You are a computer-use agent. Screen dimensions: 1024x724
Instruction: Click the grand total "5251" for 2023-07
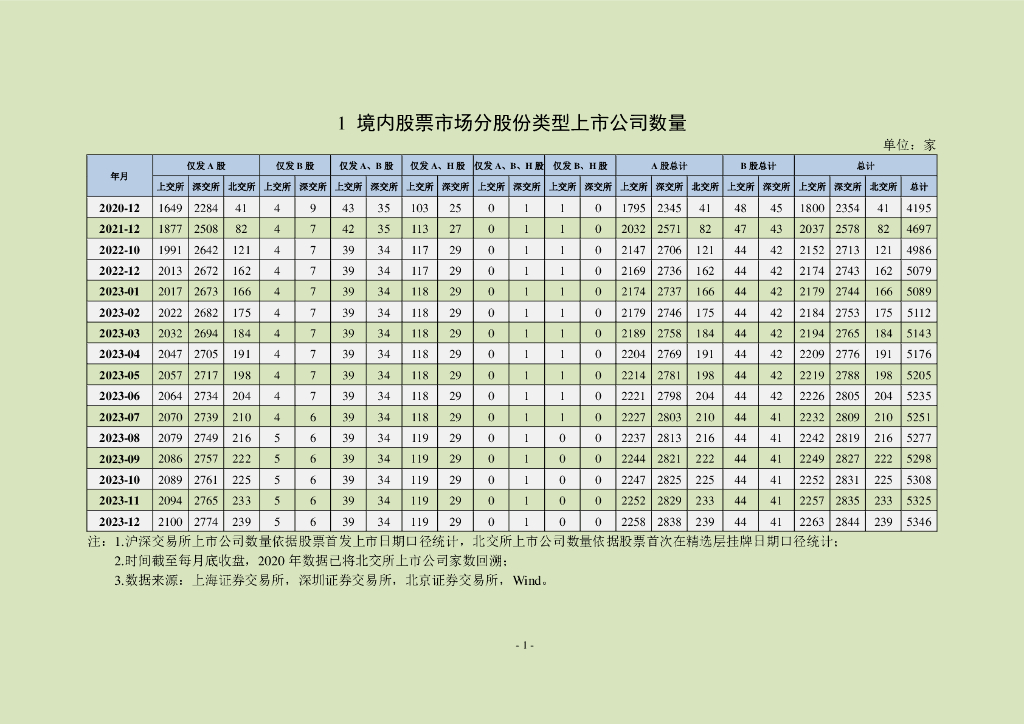[x=919, y=417]
